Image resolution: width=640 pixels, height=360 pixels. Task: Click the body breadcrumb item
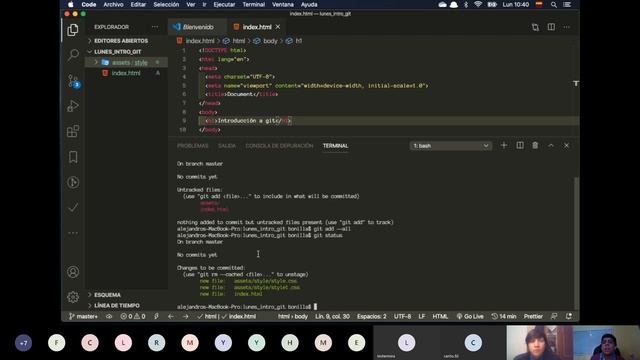pyautogui.click(x=266, y=41)
